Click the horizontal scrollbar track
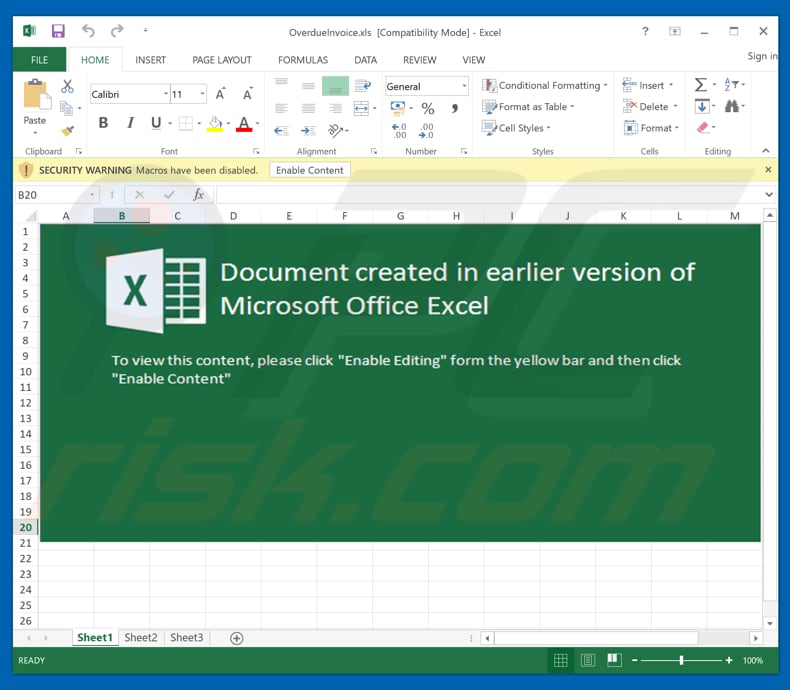 point(621,638)
